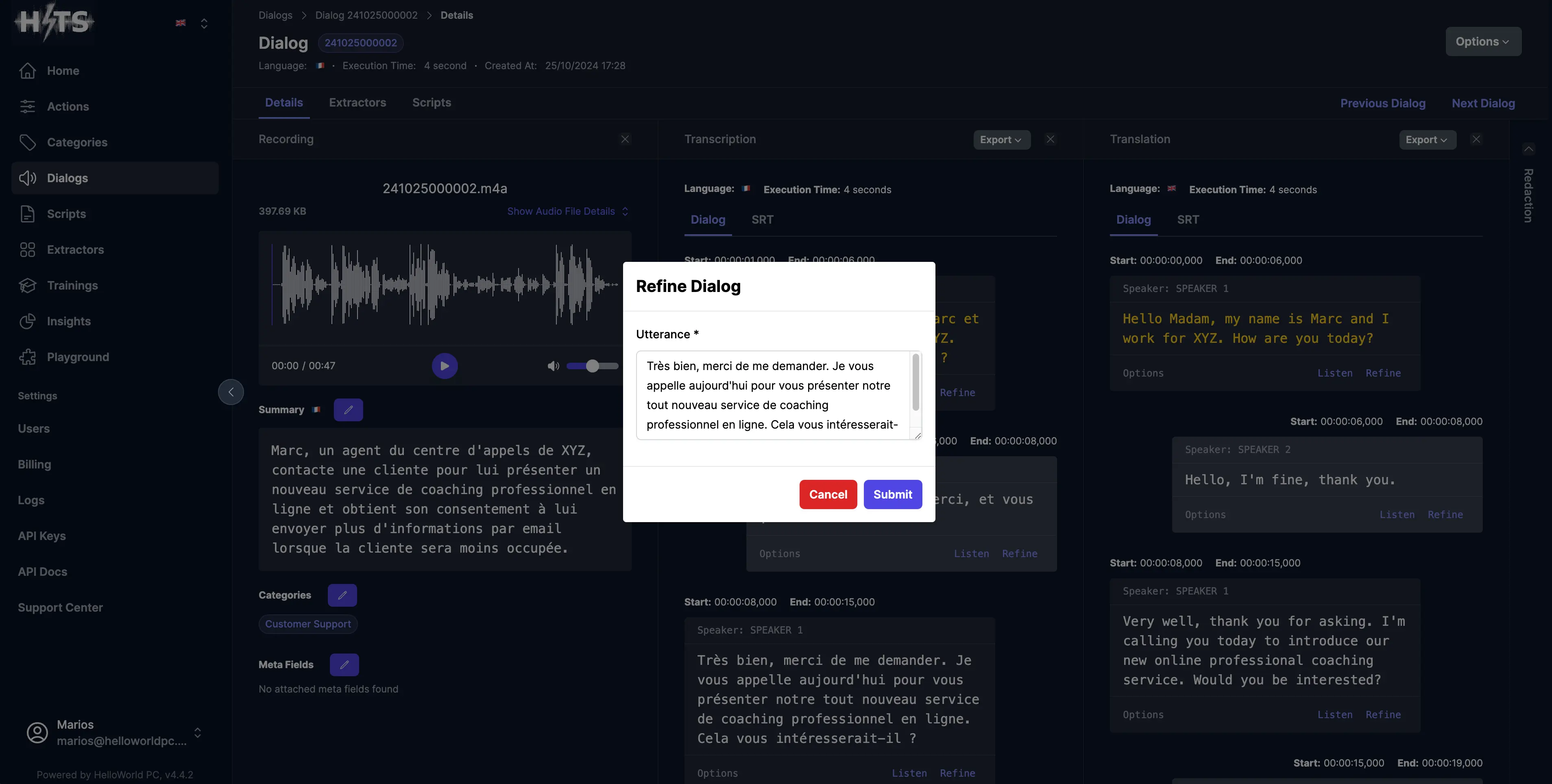The height and width of the screenshot is (784, 1552).
Task: Open Insights from the sidebar icon
Action: [x=28, y=322]
